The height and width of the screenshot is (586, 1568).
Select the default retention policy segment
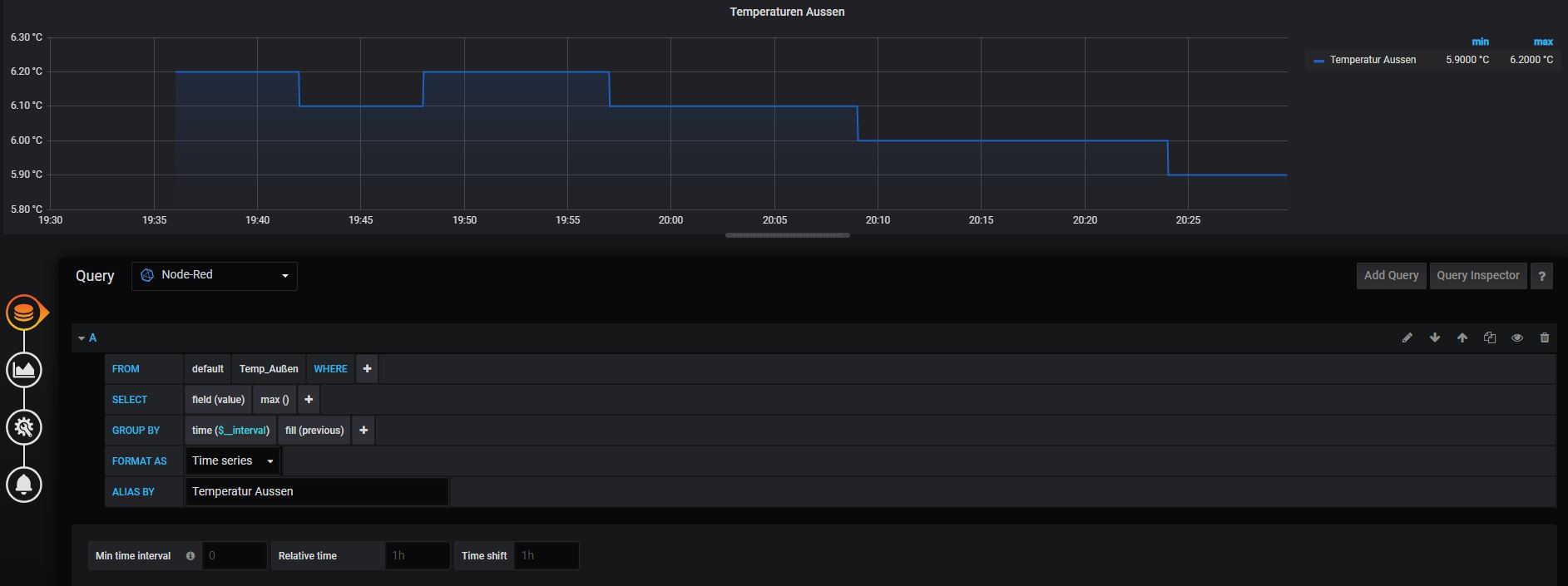(x=208, y=369)
